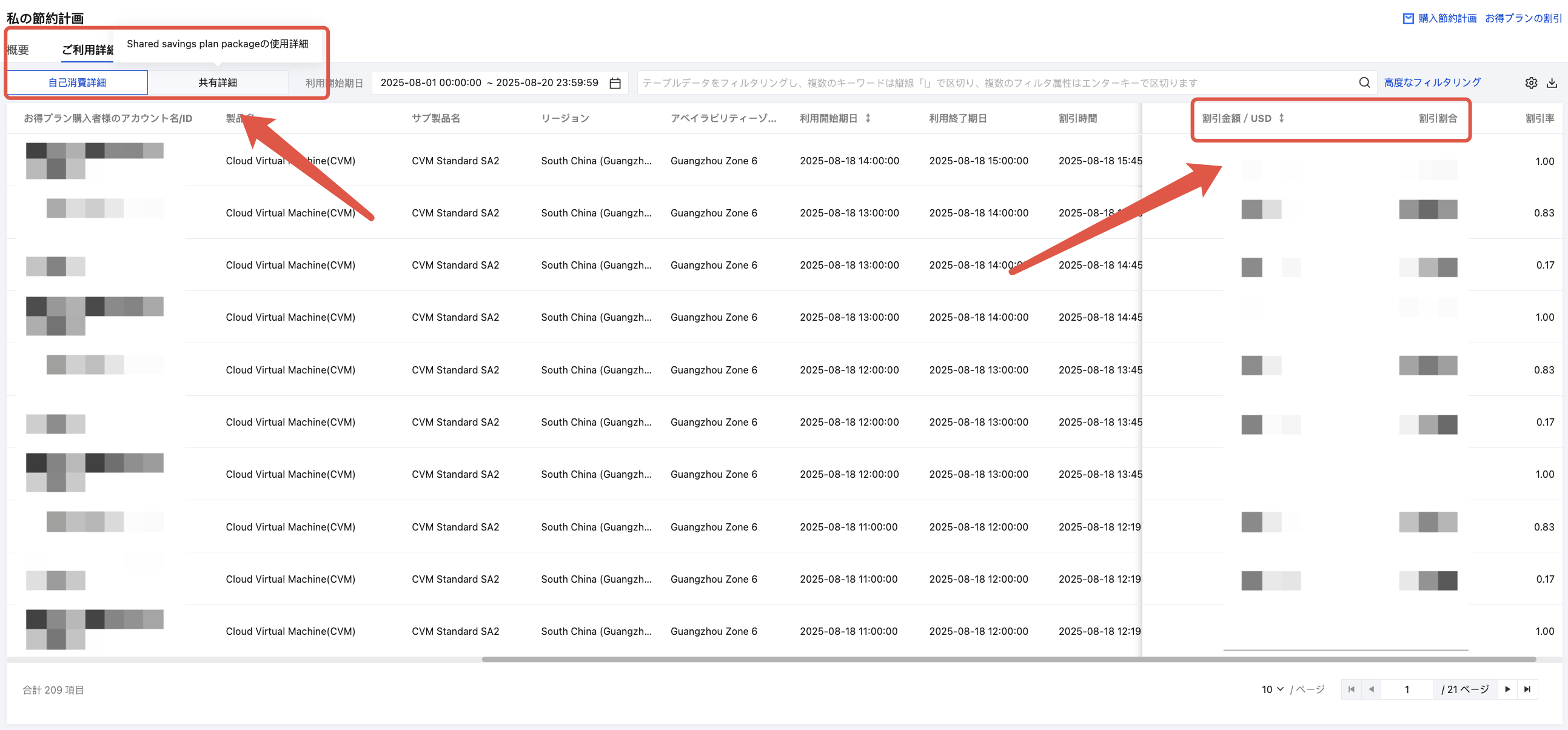Open 高度なフィルタリング link
1568x730 pixels.
click(1432, 83)
